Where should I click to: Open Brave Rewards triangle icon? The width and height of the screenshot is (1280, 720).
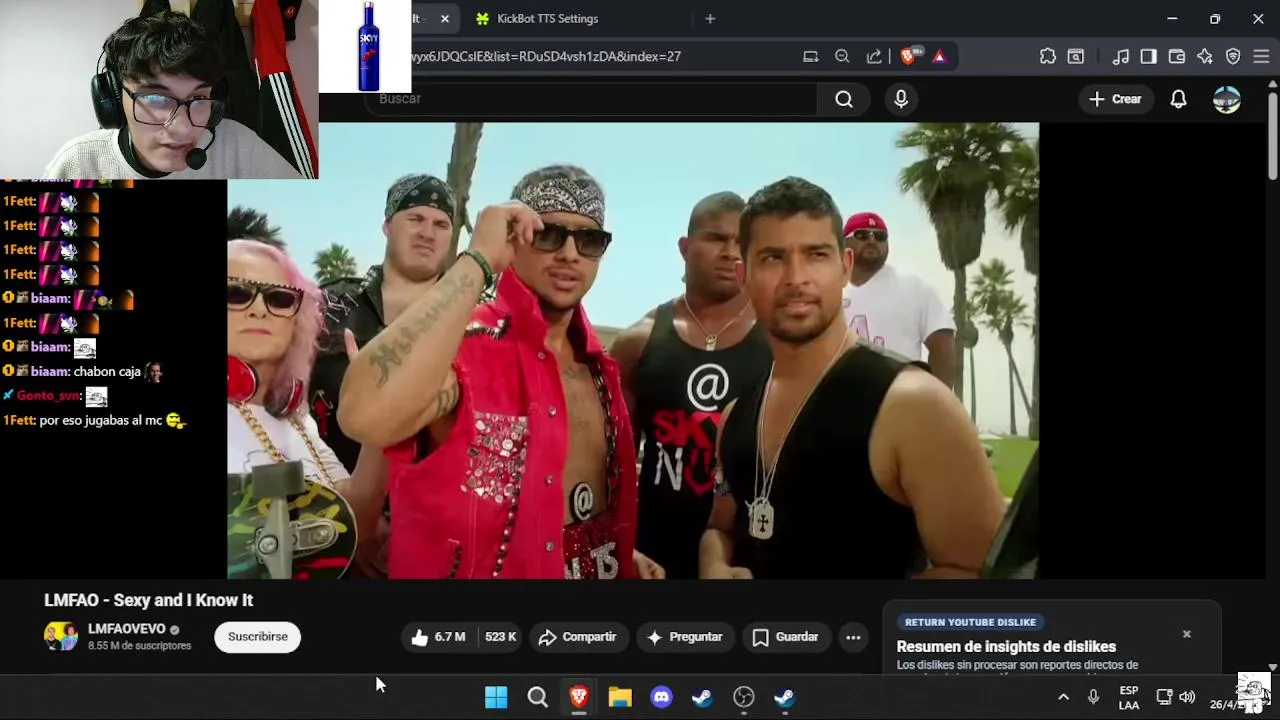click(x=939, y=57)
